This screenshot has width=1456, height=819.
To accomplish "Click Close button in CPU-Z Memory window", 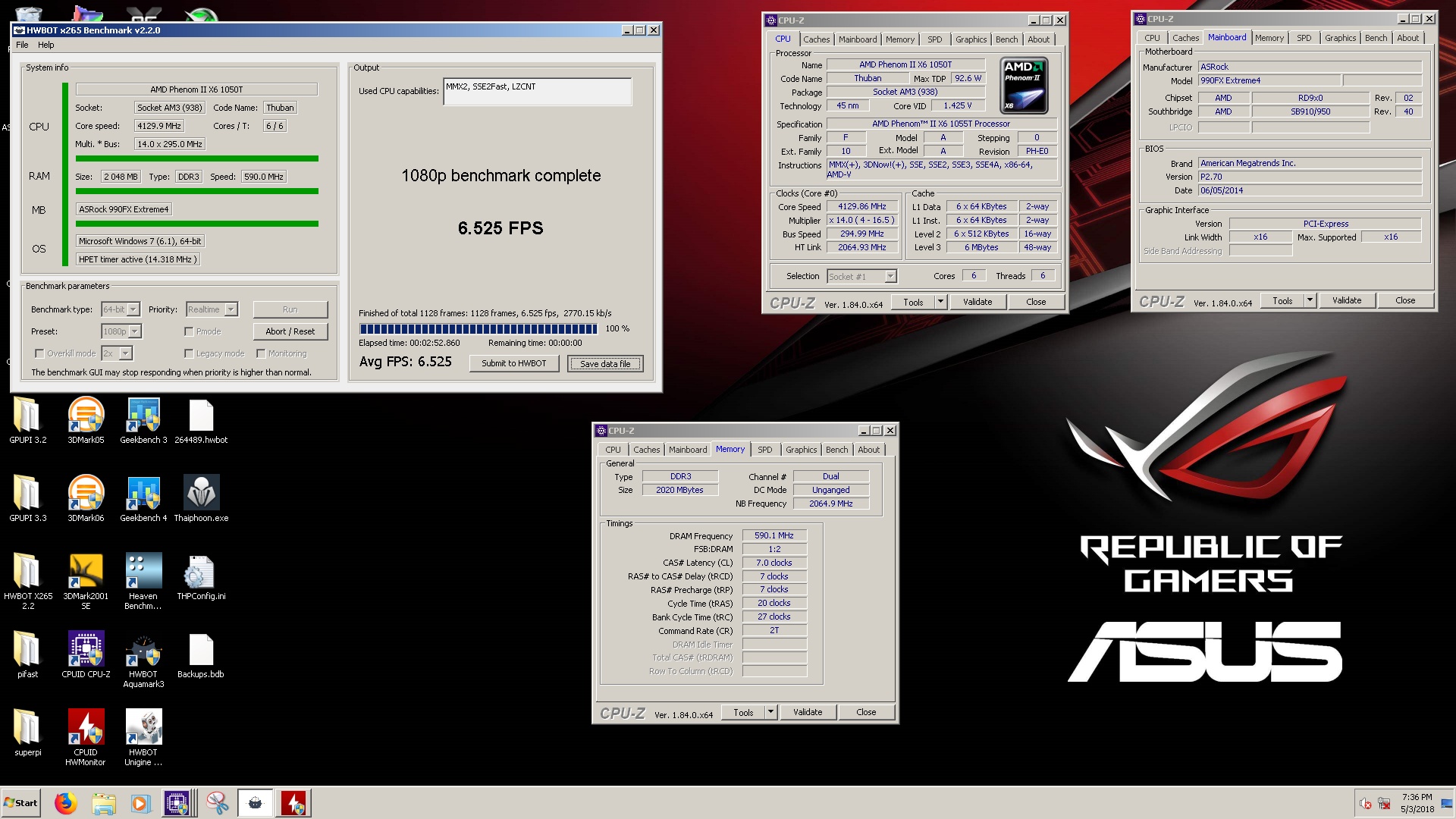I will (866, 712).
